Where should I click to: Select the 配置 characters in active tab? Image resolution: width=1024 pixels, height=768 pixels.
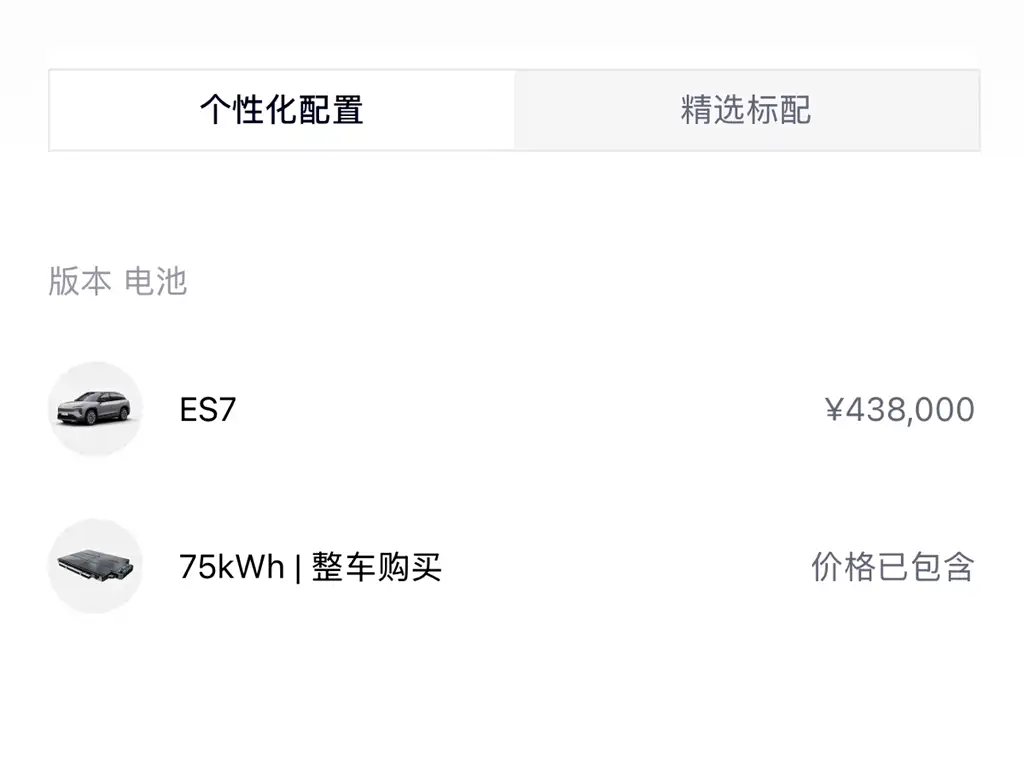click(x=331, y=110)
